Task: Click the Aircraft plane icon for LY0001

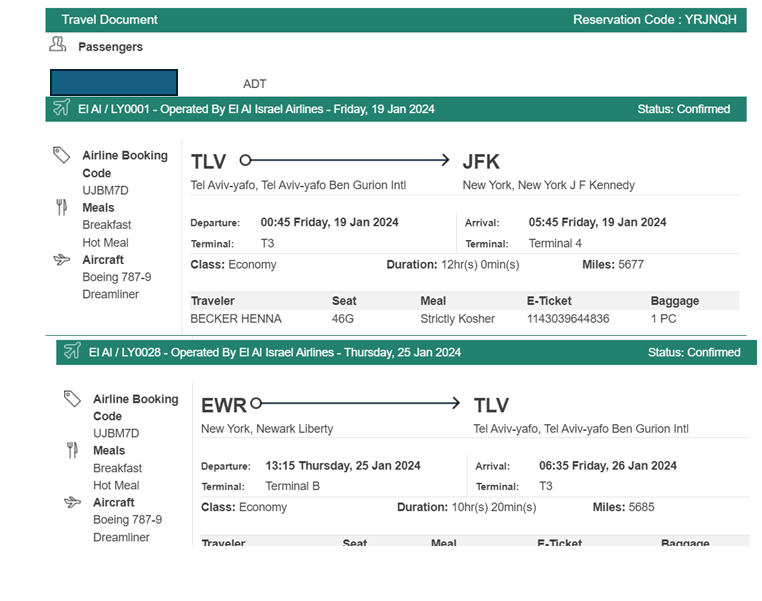Action: (62, 259)
